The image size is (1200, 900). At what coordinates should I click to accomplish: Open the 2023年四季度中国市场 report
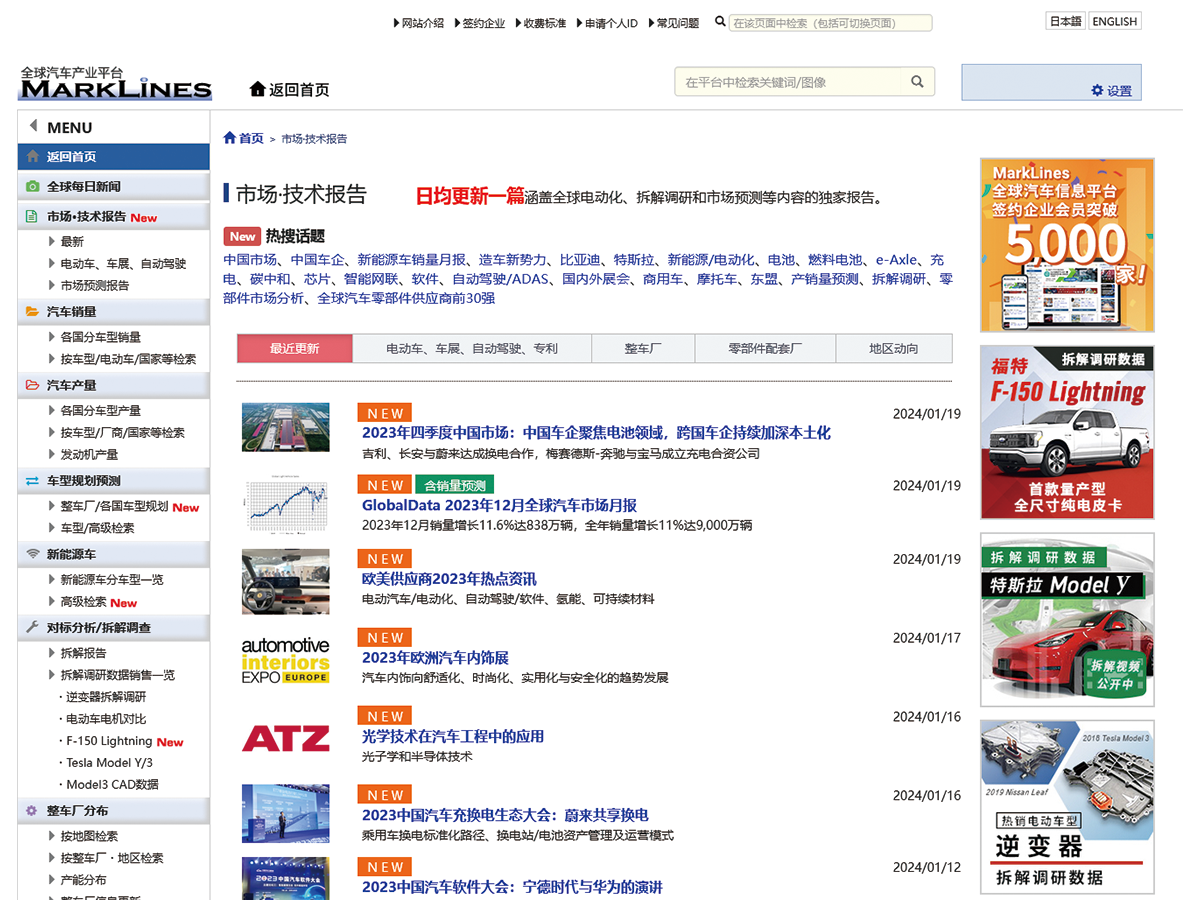[596, 433]
